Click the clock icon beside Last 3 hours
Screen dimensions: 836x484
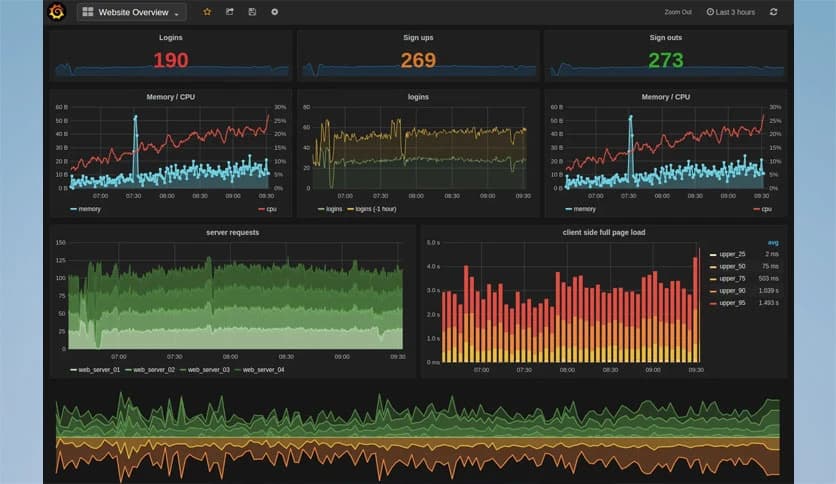point(711,12)
